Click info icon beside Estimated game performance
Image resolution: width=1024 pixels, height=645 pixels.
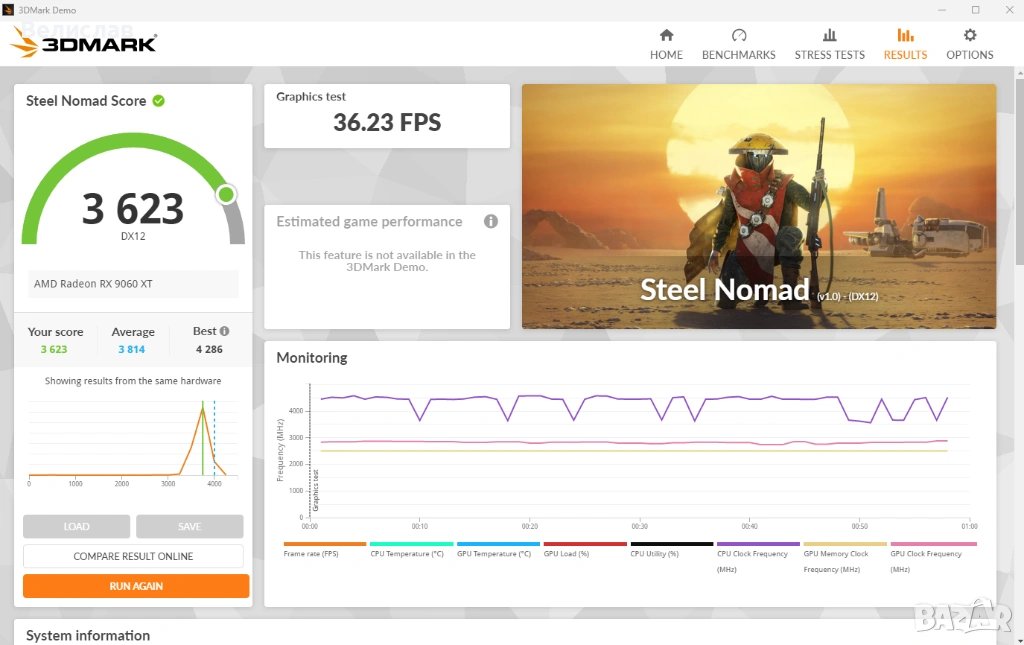click(x=490, y=222)
